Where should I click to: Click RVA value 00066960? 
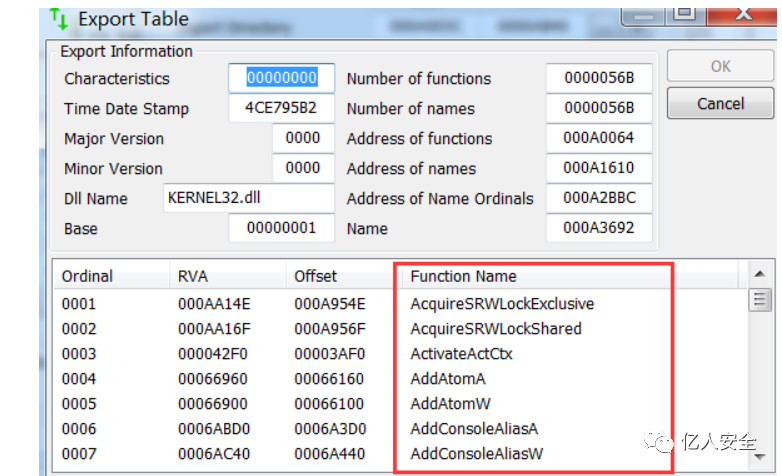click(x=212, y=379)
